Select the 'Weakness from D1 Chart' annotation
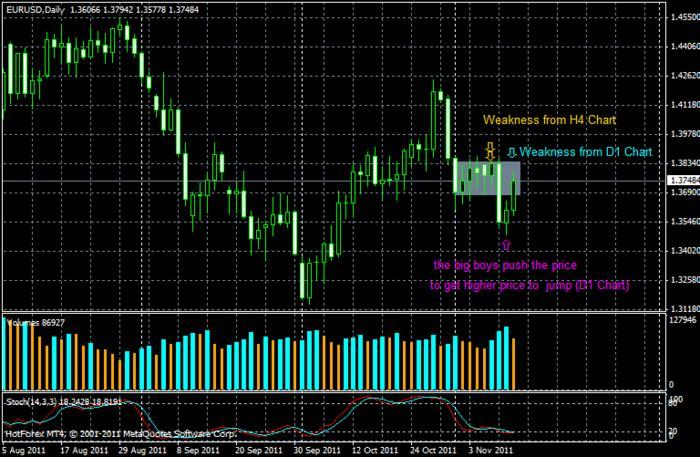Viewport: 700px width, 457px height. (x=585, y=152)
